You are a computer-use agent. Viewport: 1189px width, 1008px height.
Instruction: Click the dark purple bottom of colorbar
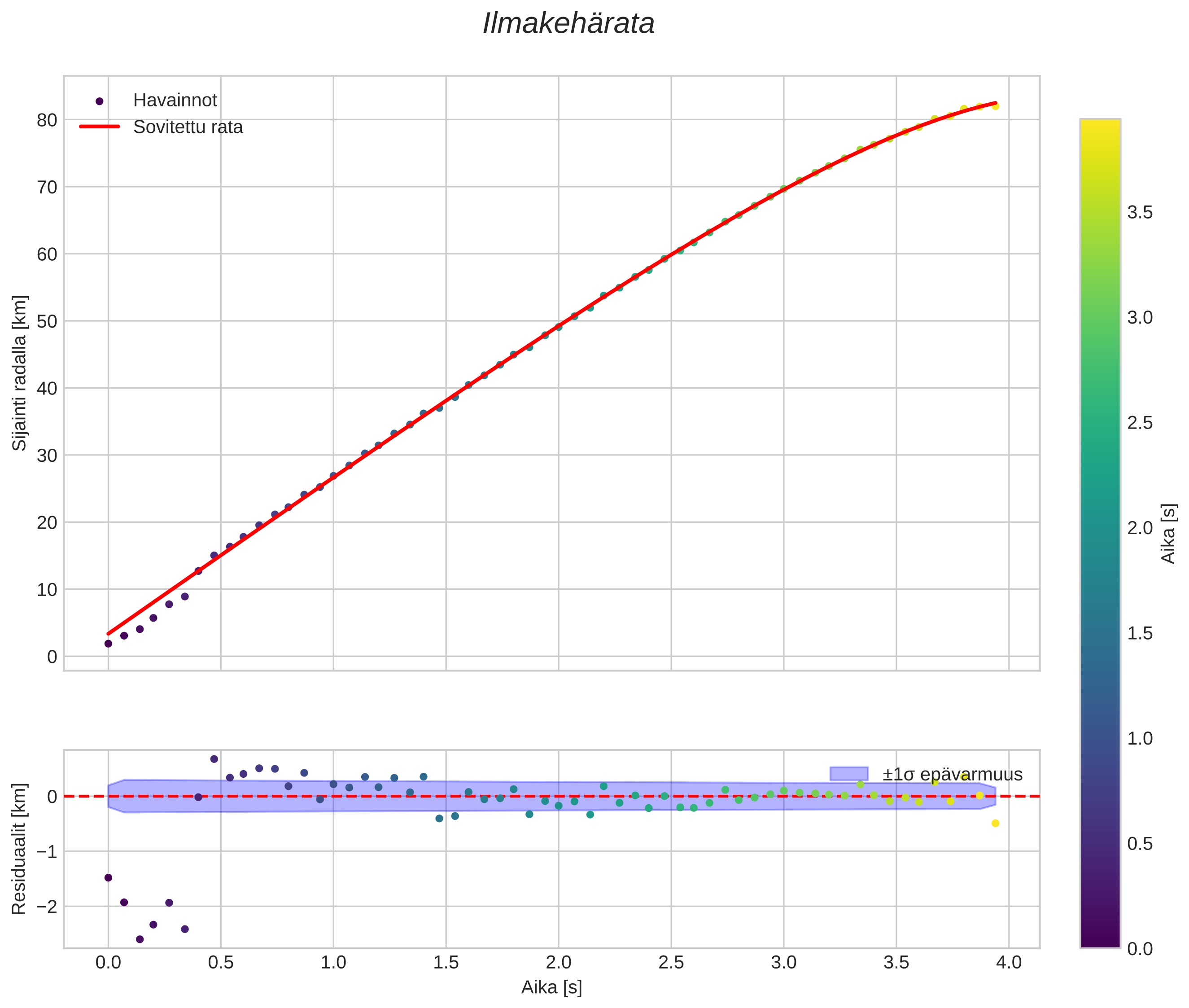pos(1100,943)
